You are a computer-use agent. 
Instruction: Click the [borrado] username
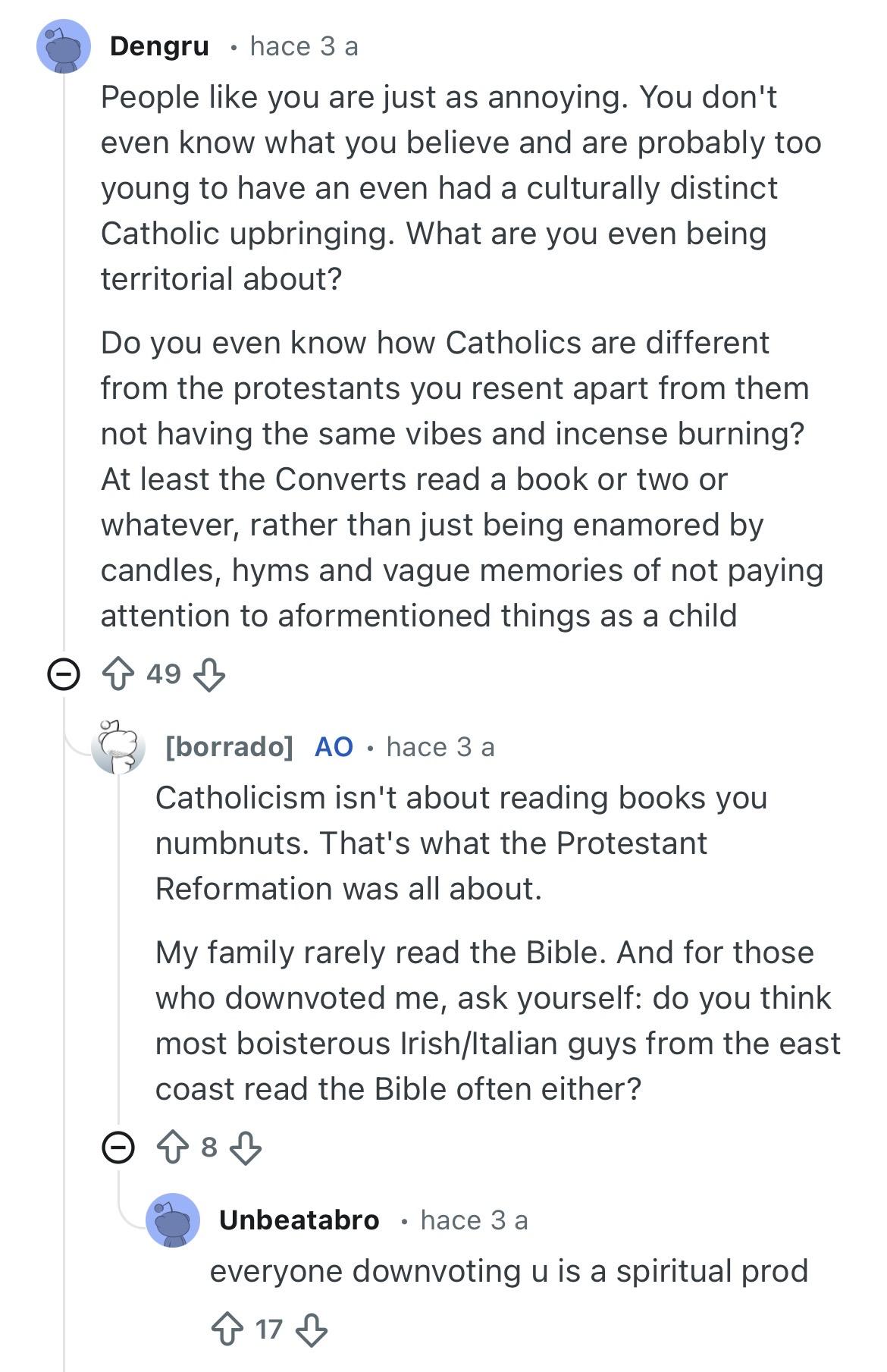[229, 747]
